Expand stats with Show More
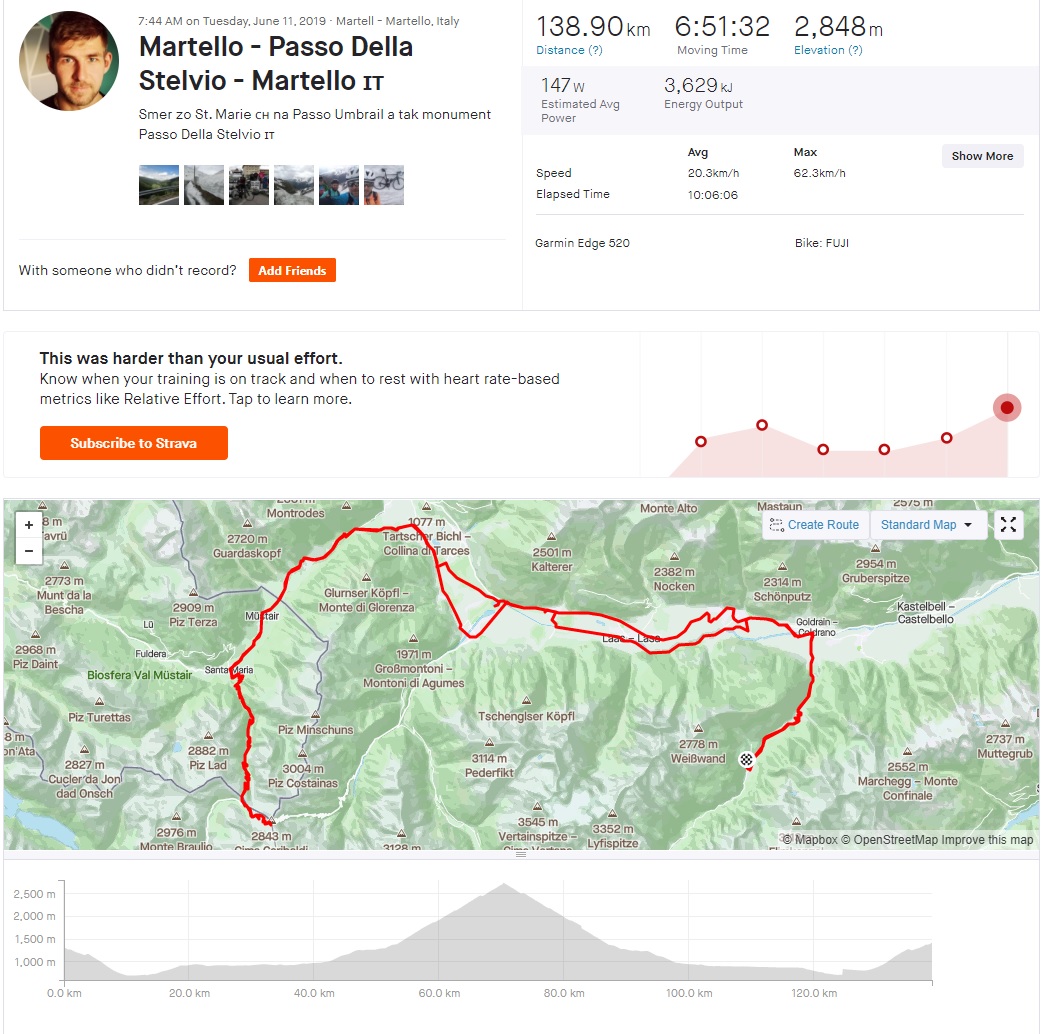The image size is (1043, 1034). coord(982,156)
